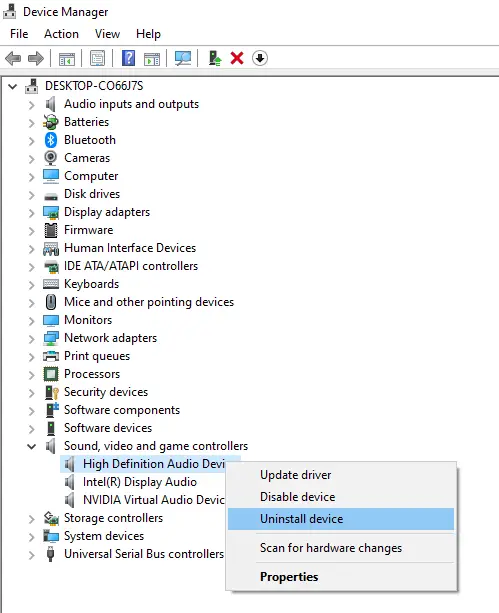Screen dimensions: 499x613
Task: Open the Action menu
Action: (x=61, y=34)
